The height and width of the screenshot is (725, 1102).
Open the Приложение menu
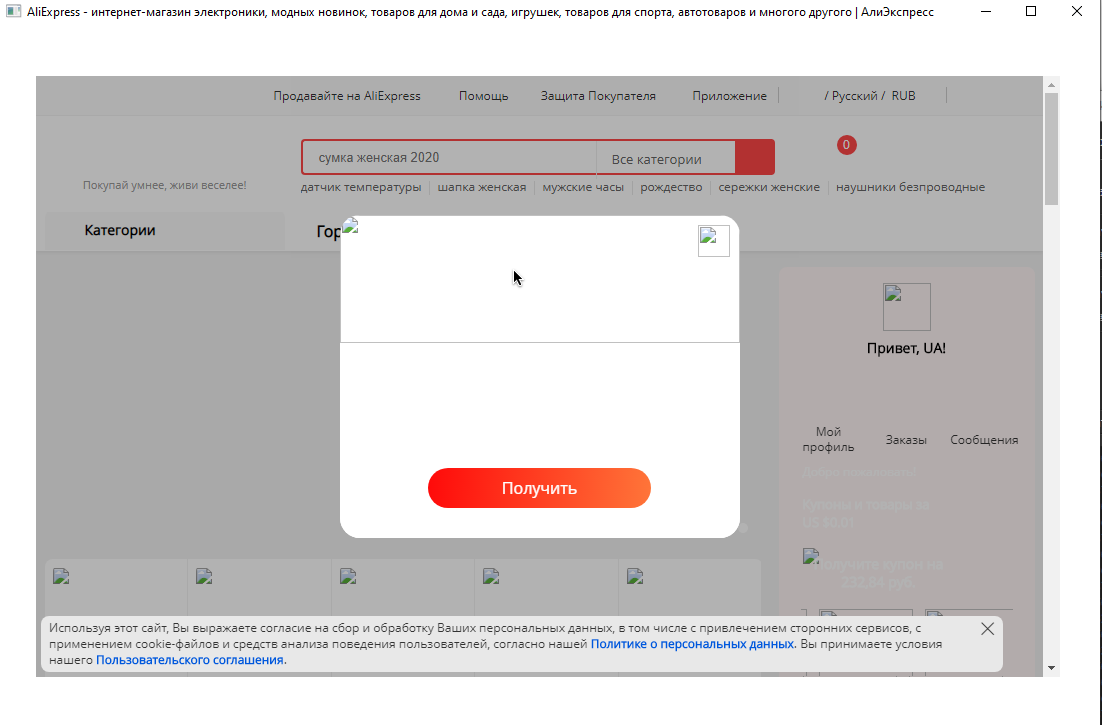point(730,96)
